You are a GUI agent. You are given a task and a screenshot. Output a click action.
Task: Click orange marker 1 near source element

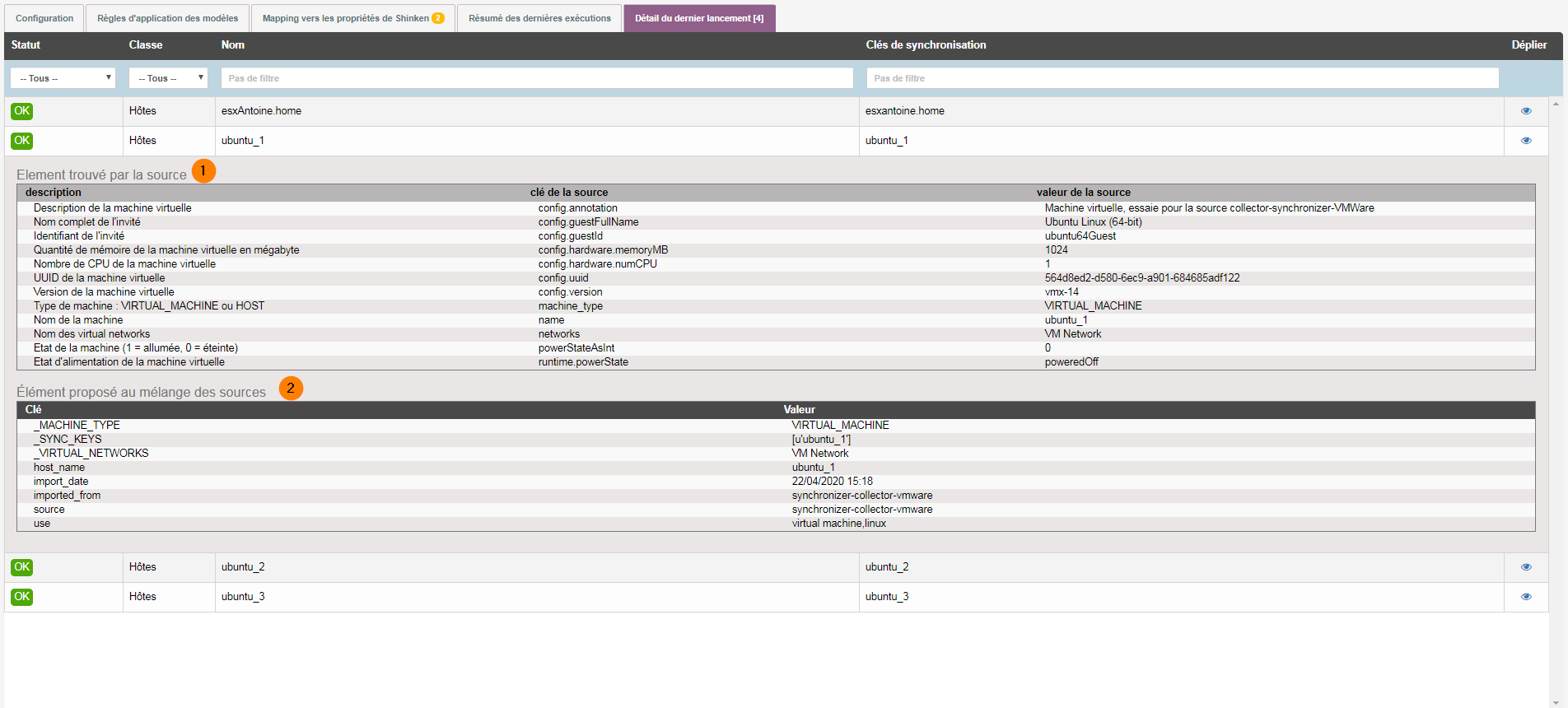pyautogui.click(x=203, y=171)
